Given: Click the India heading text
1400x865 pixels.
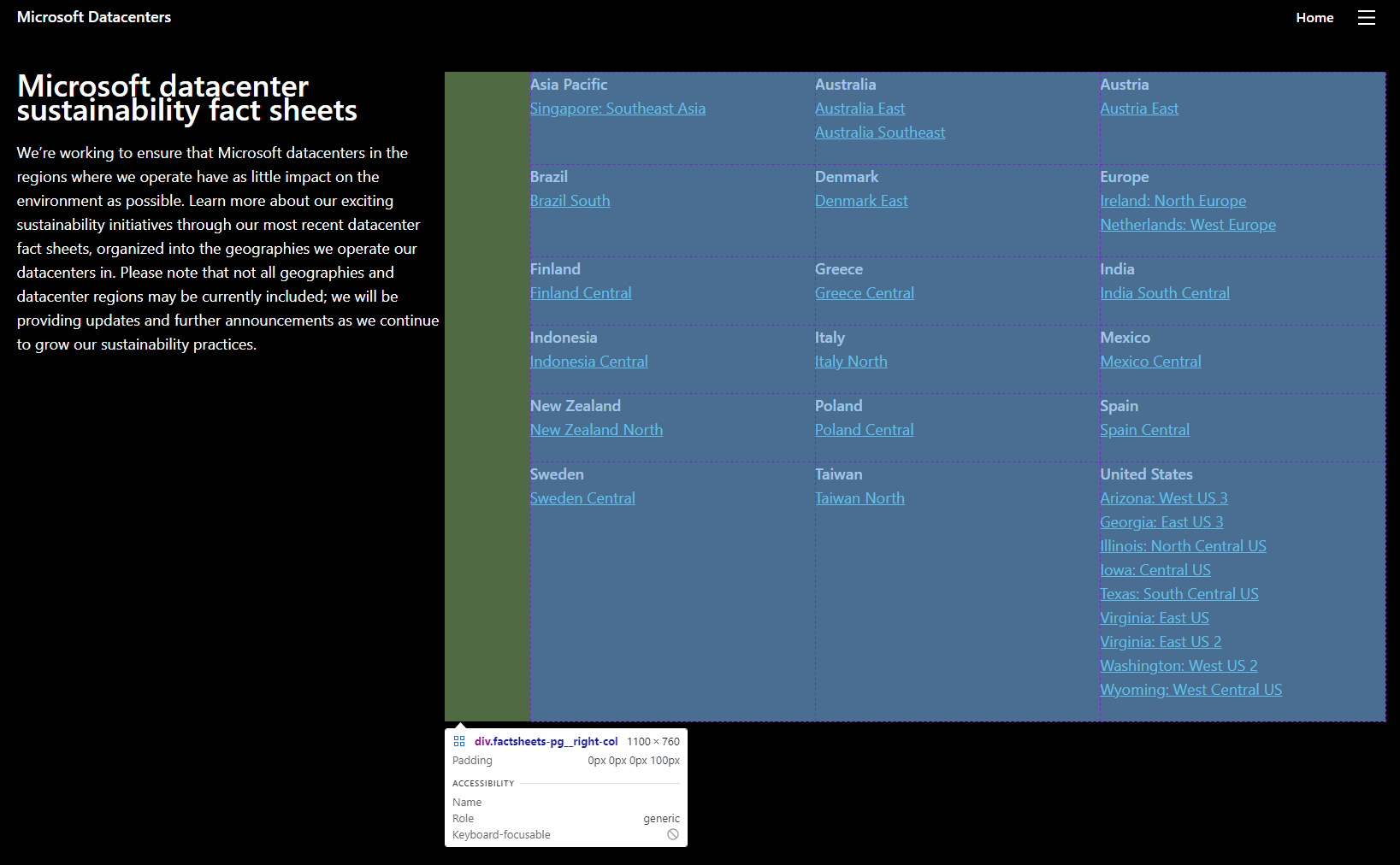Looking at the screenshot, I should [x=1117, y=269].
